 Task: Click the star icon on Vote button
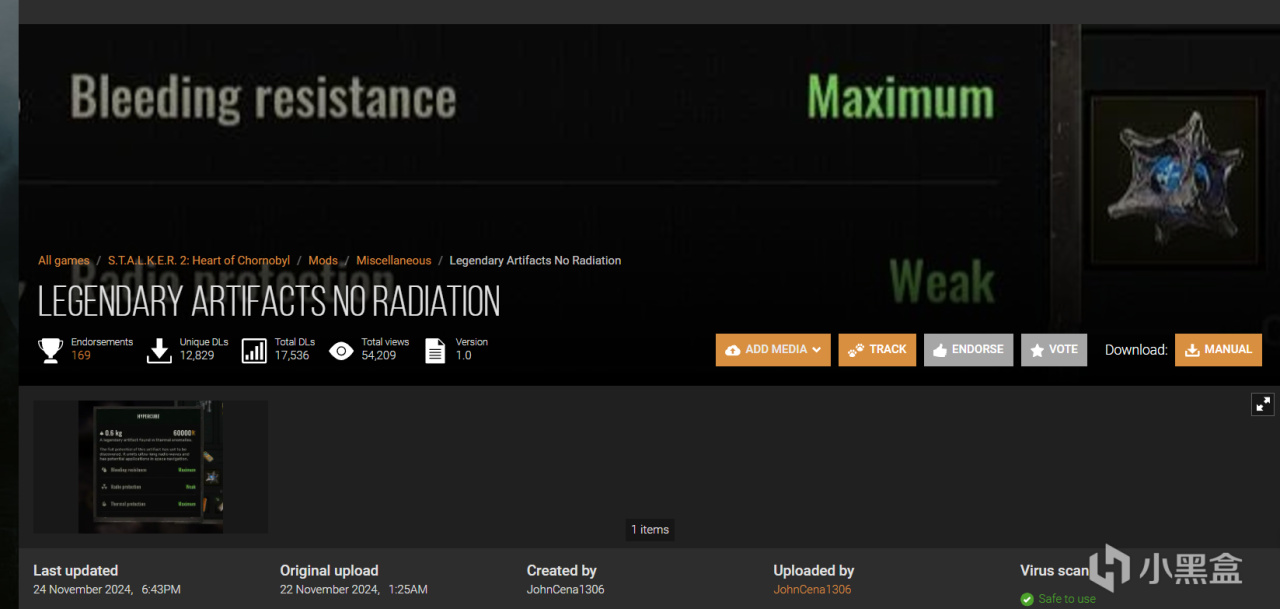coord(1037,350)
